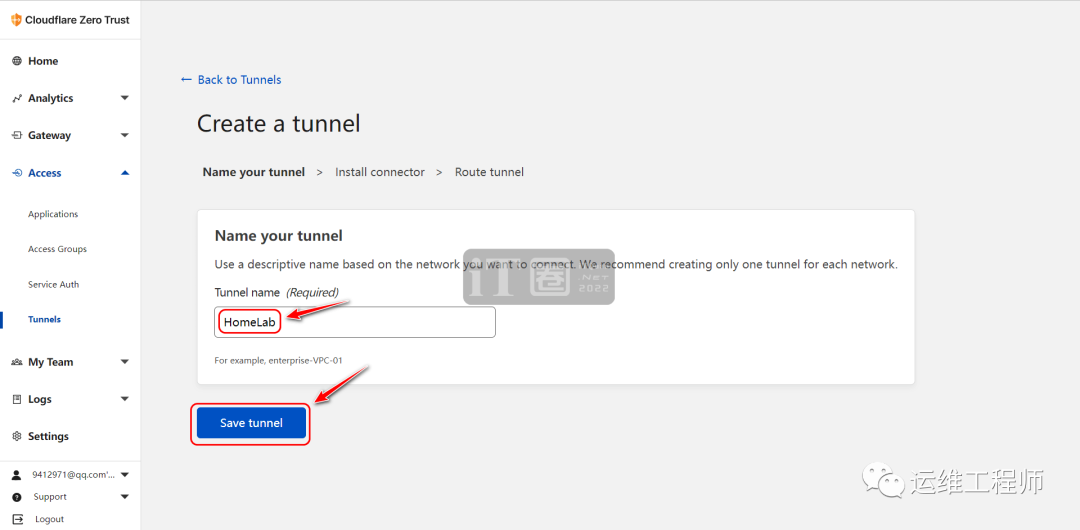Click the Save tunnel button
The height and width of the screenshot is (530, 1080).
click(251, 422)
